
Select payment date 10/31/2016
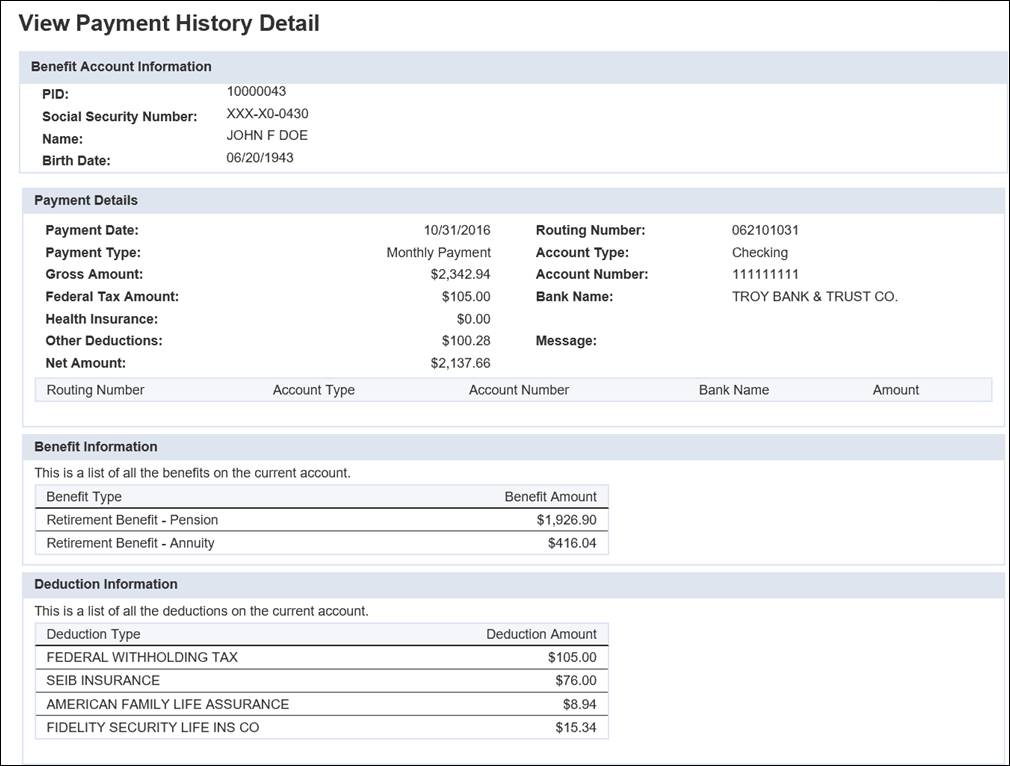pos(457,230)
